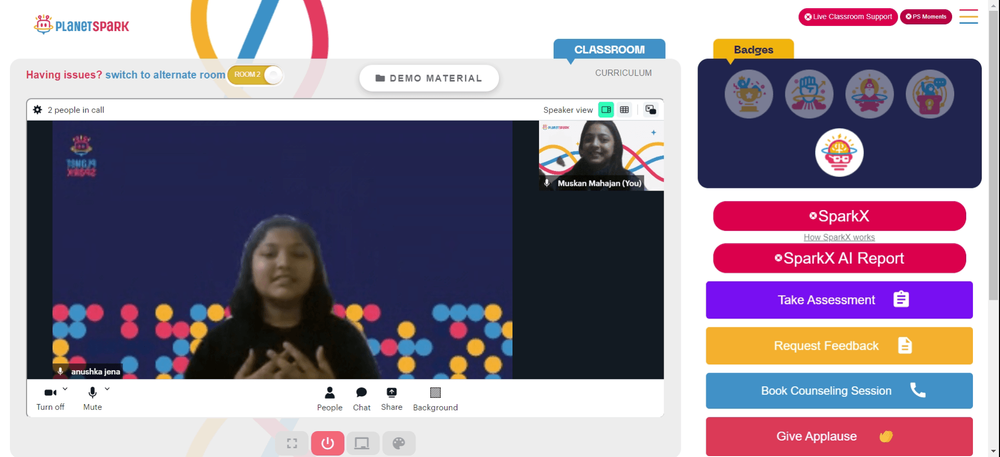
Task: Click Live Classroom Support button
Action: (x=848, y=17)
